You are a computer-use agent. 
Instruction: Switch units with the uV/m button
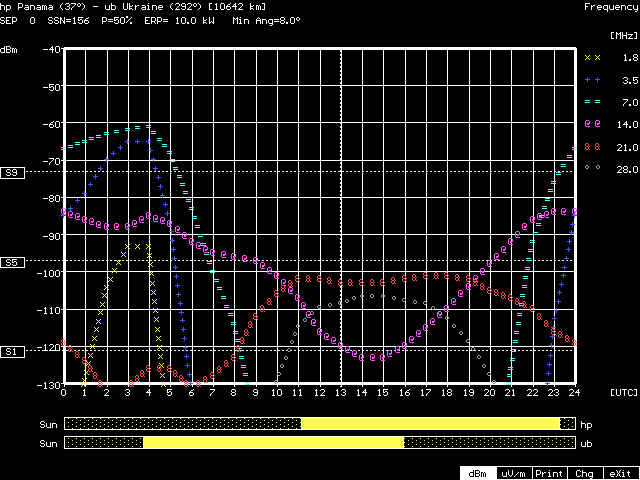(514, 473)
